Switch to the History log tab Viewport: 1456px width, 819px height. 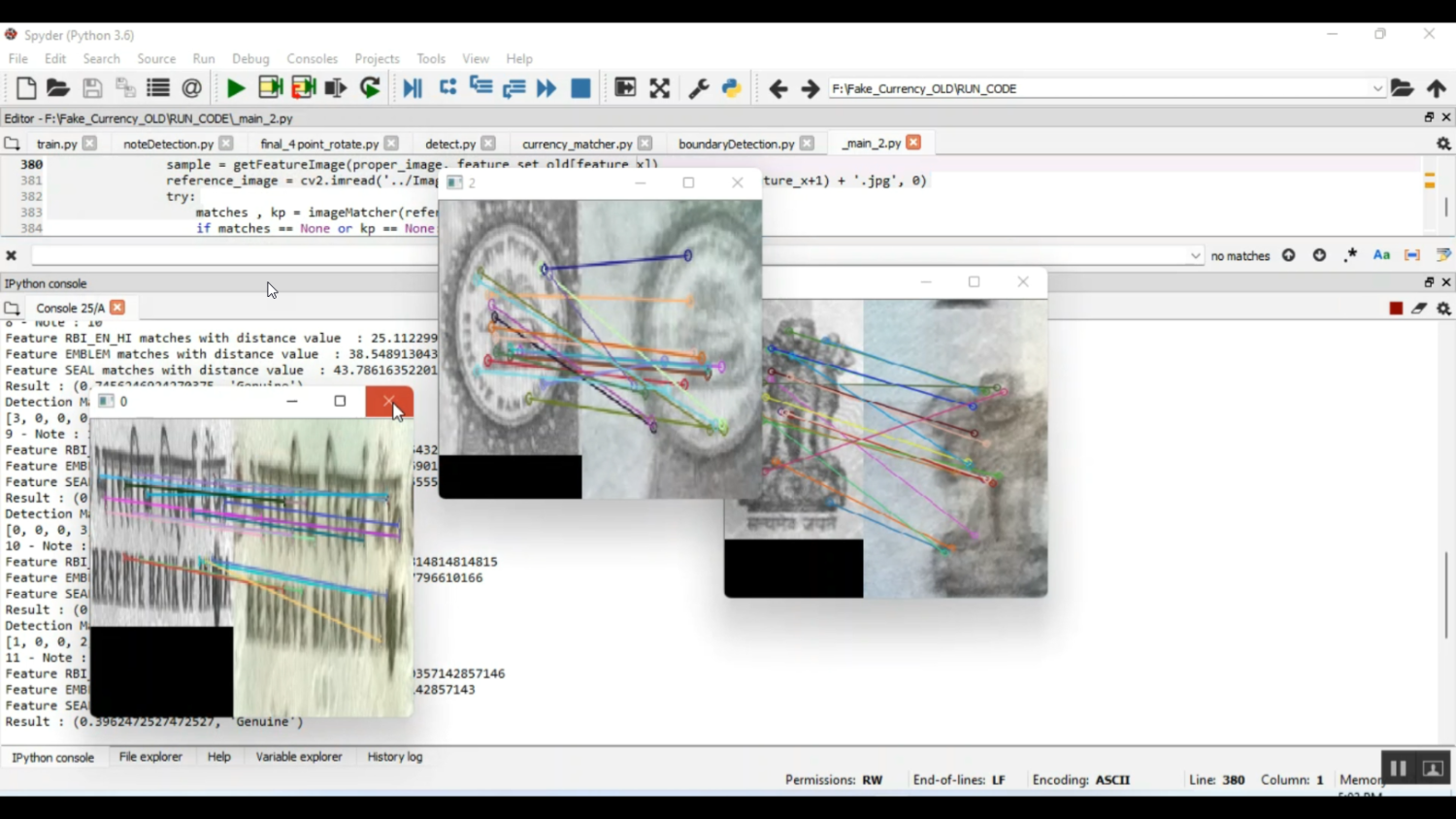coord(395,757)
